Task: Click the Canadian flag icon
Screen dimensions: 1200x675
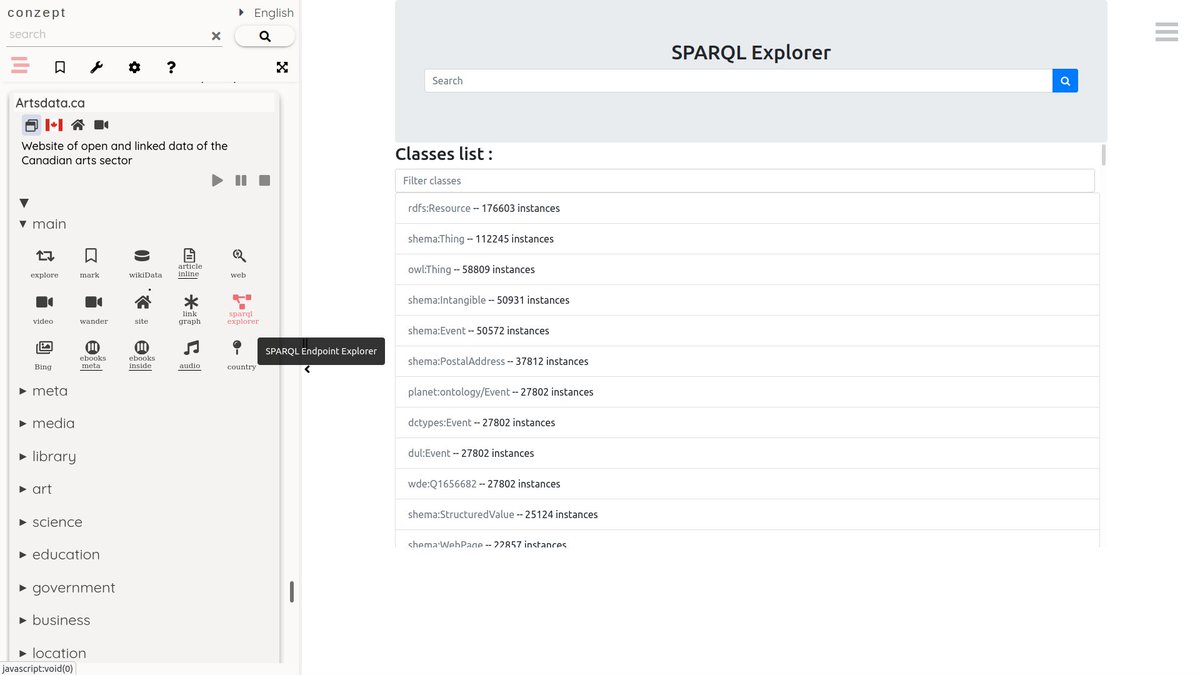Action: 54,125
